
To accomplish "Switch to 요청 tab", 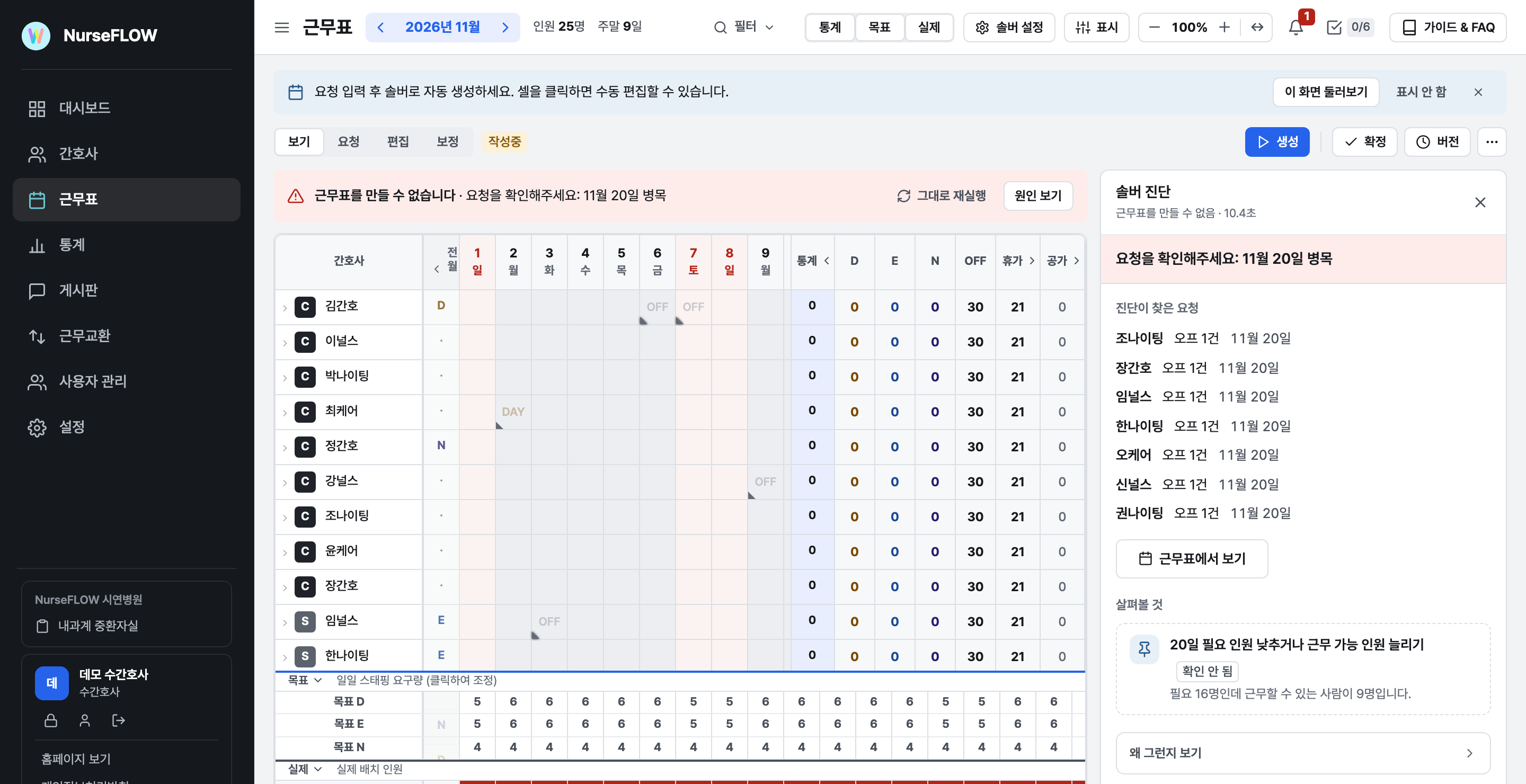I will click(348, 142).
